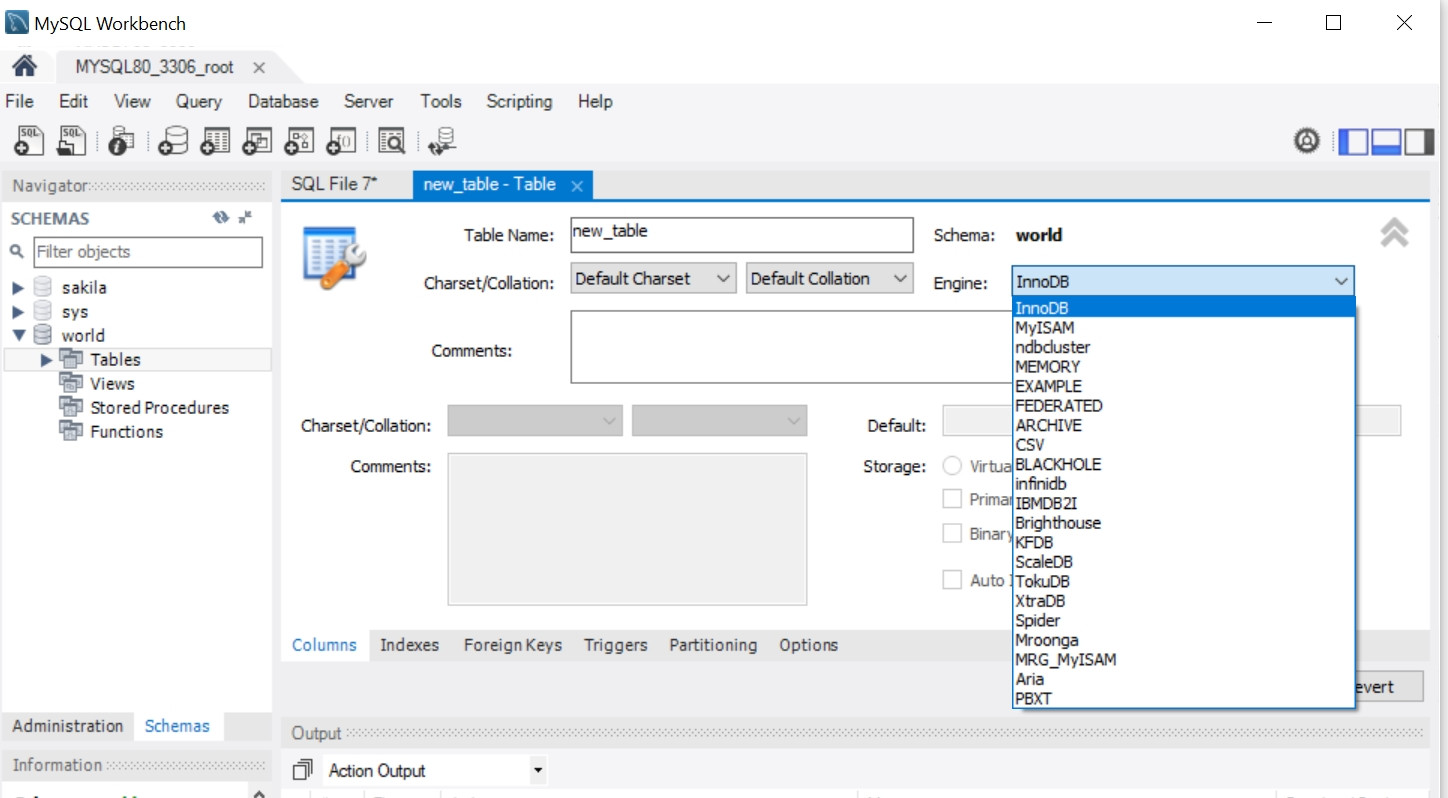The image size is (1448, 798).
Task: Click the expand-arrows icon in the SCHEMAS header
Action: 246,217
